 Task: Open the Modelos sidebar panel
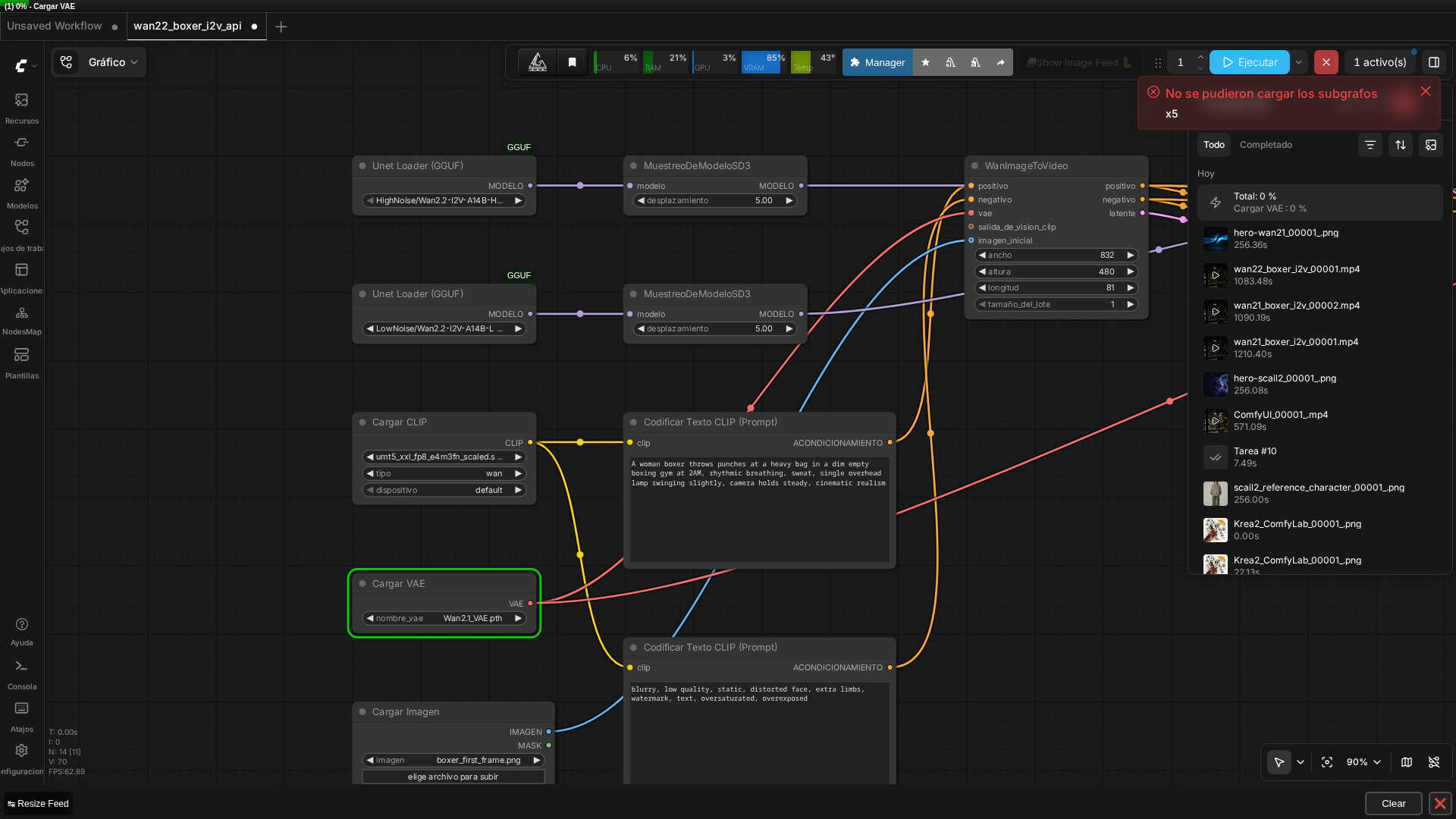pyautogui.click(x=21, y=193)
